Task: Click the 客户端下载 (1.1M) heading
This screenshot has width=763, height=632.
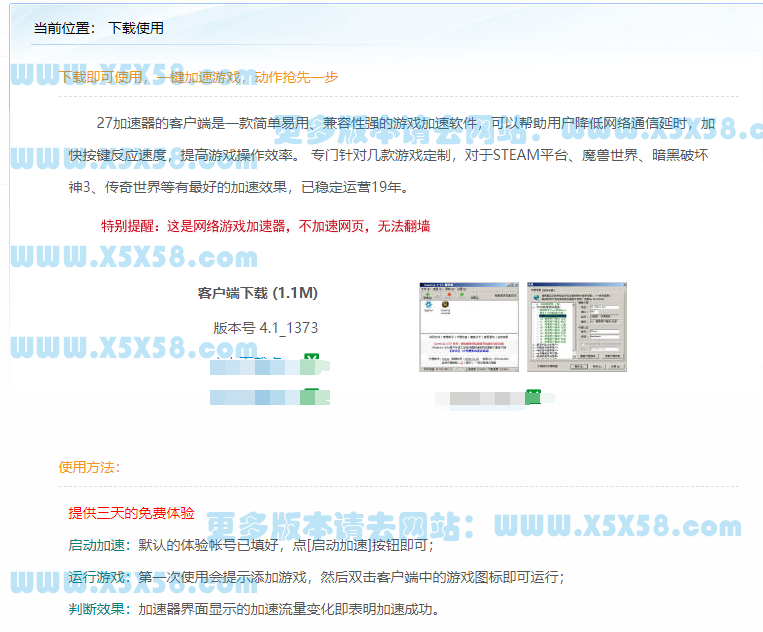Action: point(257,293)
